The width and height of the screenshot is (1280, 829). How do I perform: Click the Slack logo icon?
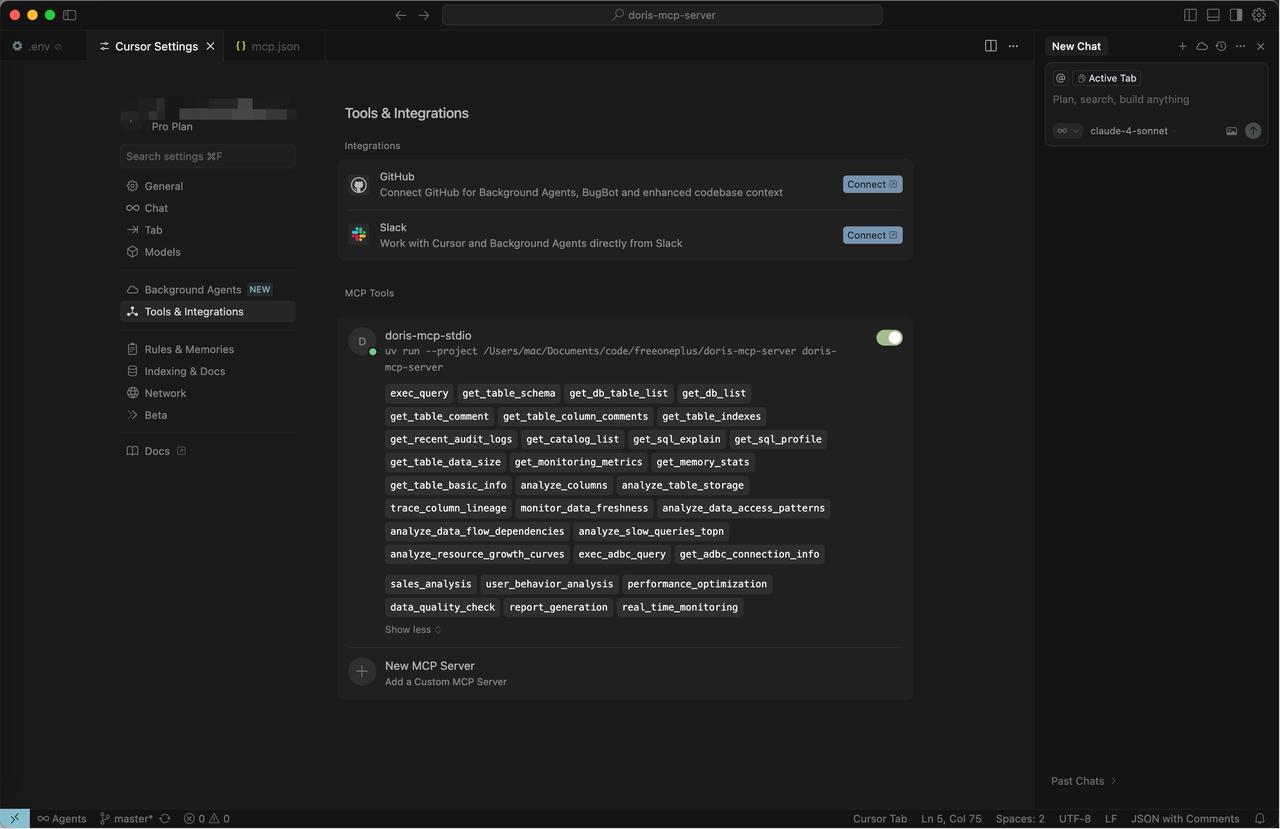359,235
